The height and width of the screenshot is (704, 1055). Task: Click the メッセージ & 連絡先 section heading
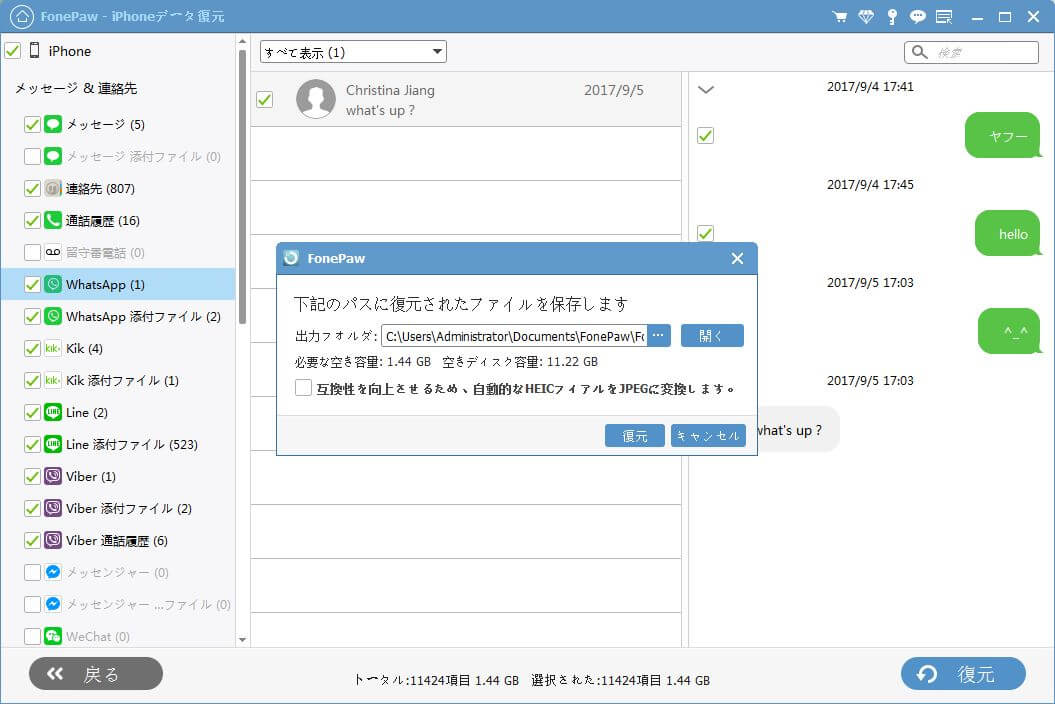76,88
